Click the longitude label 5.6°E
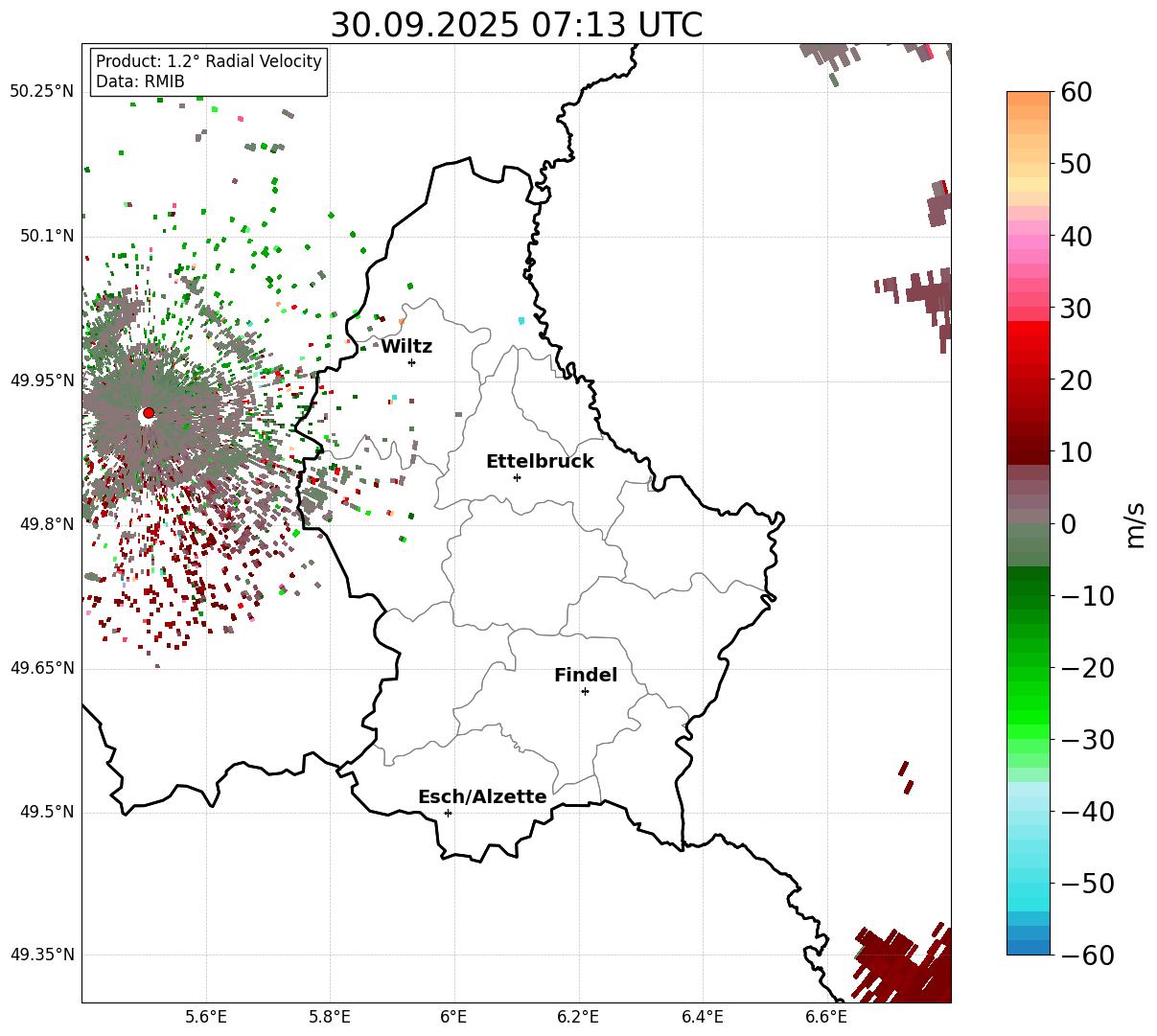Screen dimensions: 1157x1036 pyautogui.click(x=206, y=1017)
